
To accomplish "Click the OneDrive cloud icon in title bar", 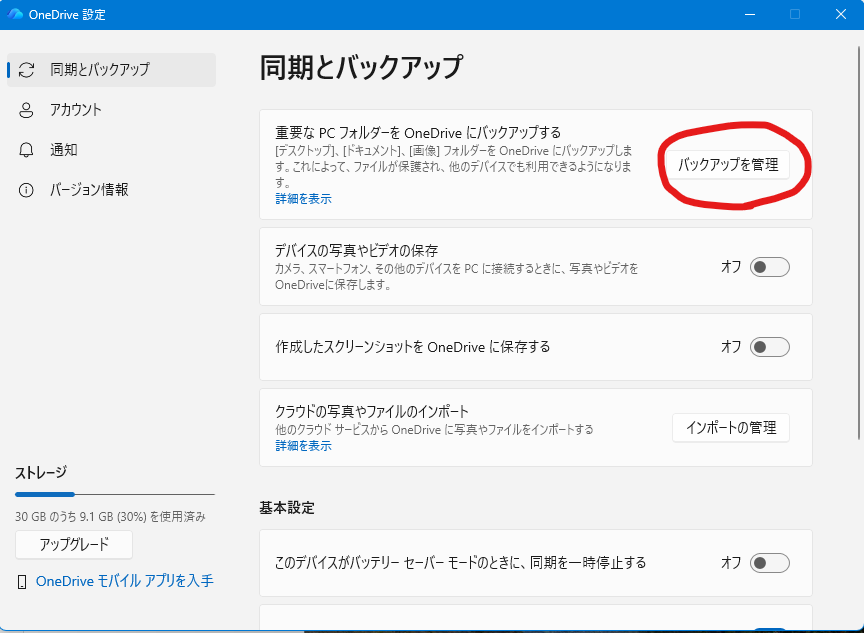I will (x=15, y=14).
